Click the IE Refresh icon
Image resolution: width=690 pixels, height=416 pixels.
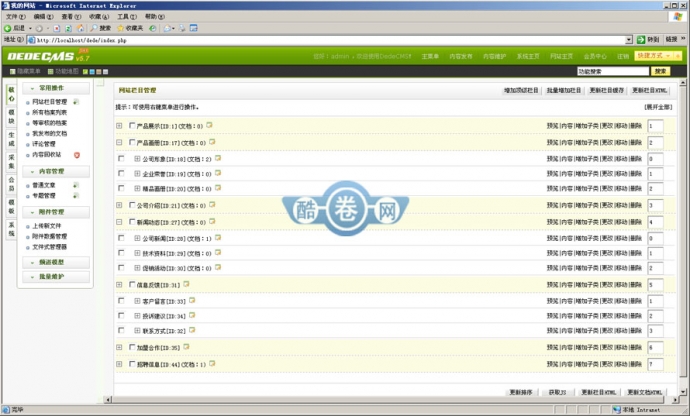[69, 28]
